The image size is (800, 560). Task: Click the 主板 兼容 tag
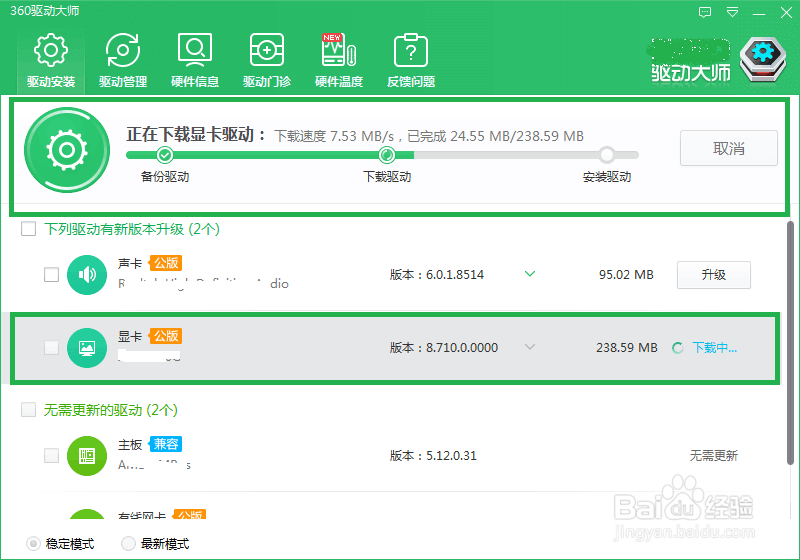click(166, 444)
